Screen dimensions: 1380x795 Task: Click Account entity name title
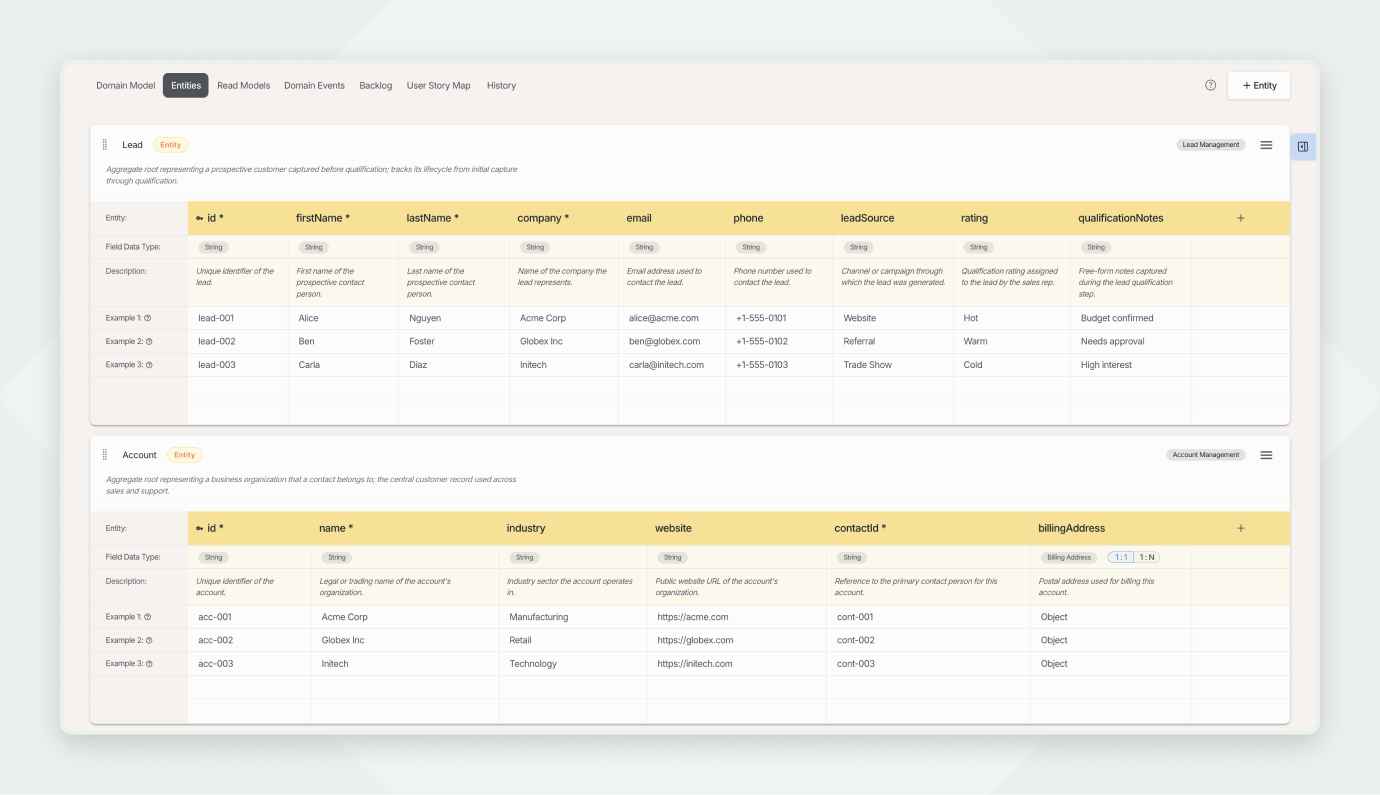click(x=139, y=455)
